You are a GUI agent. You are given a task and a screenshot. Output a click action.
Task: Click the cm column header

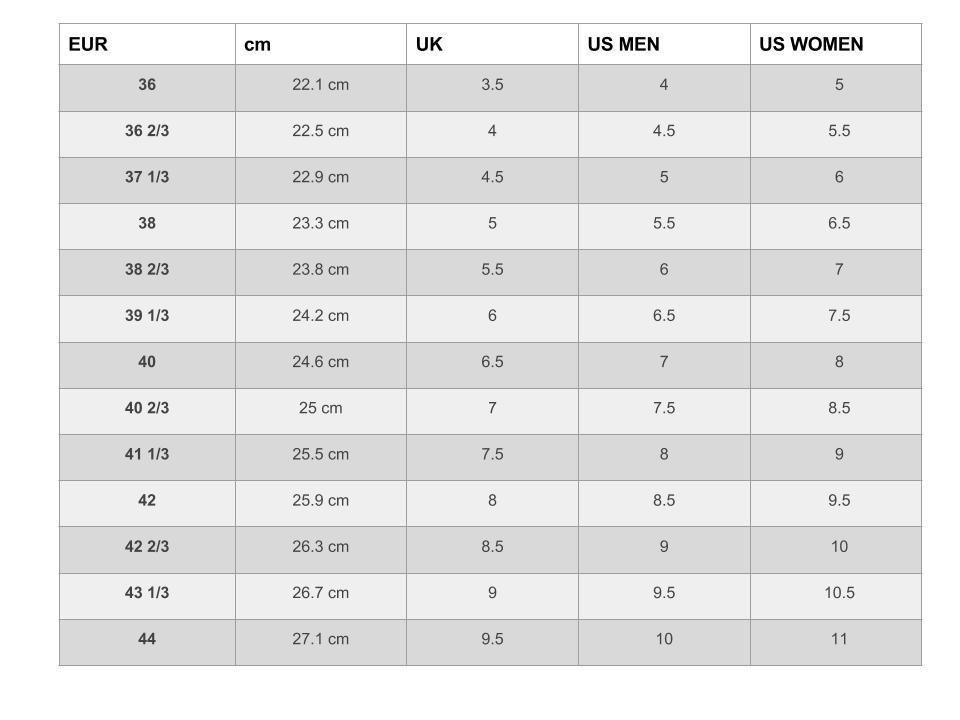321,44
